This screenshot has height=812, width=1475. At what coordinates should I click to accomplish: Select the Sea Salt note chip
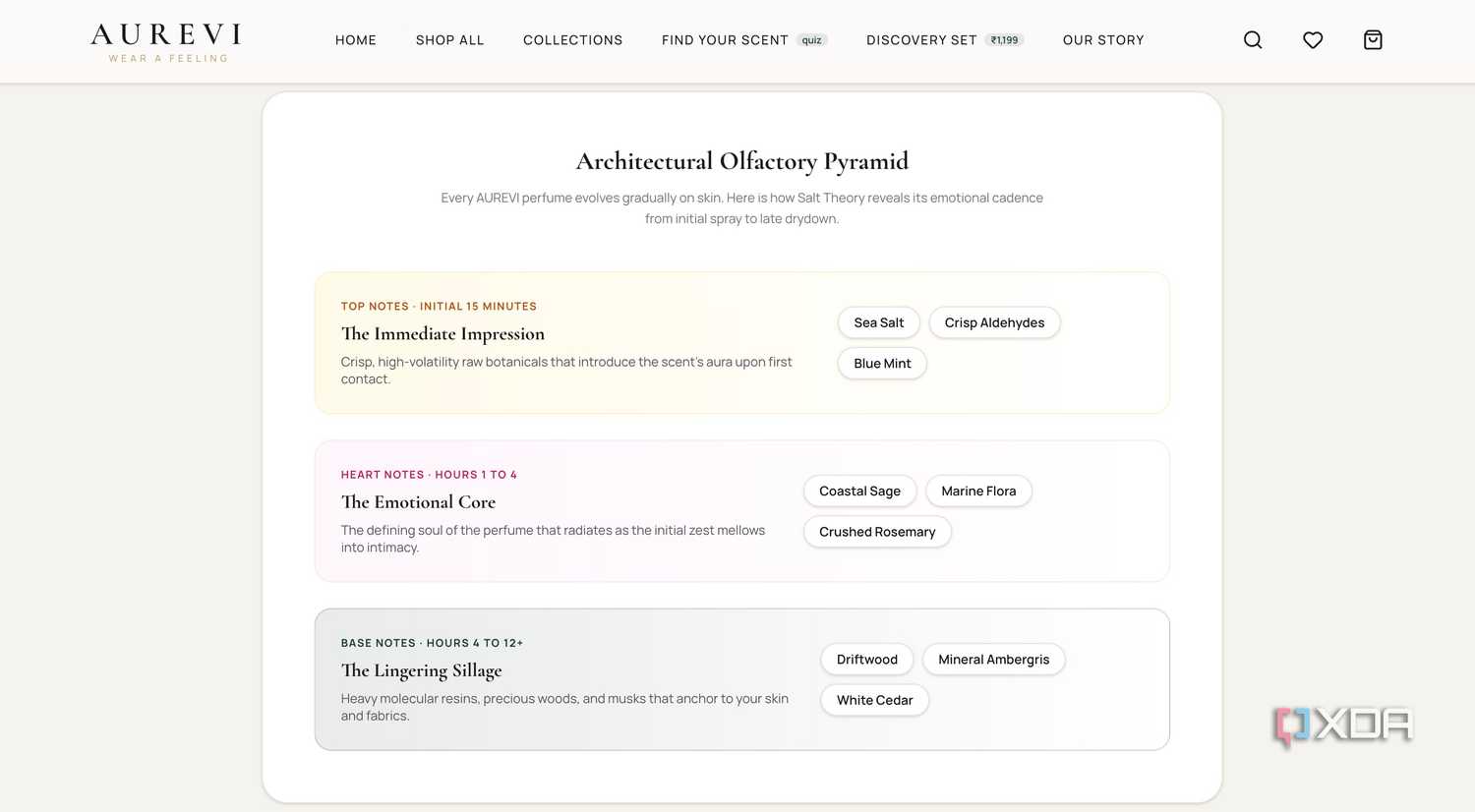coord(879,322)
